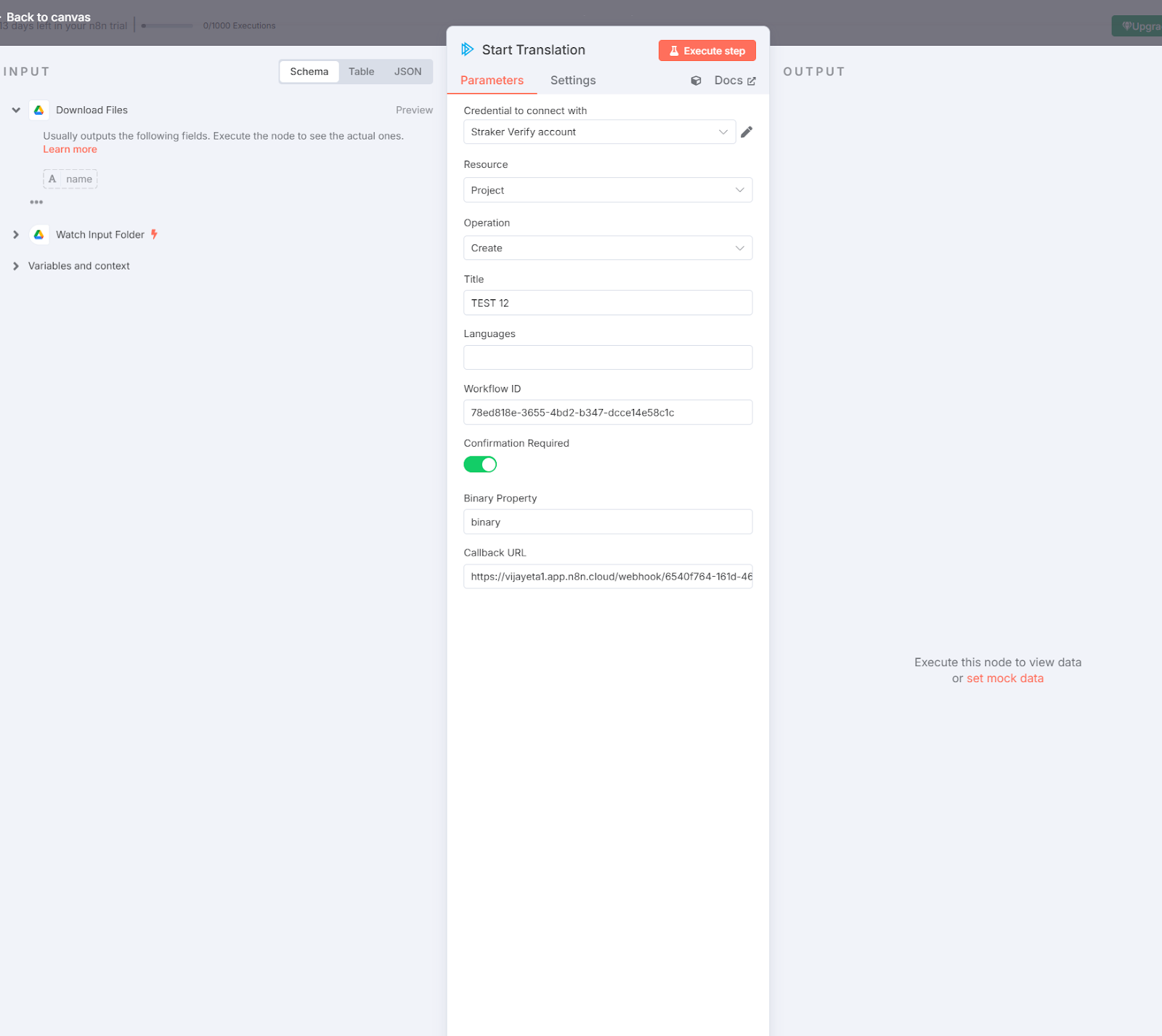Click the pencil icon to edit credential
The image size is (1162, 1036).
pos(747,131)
